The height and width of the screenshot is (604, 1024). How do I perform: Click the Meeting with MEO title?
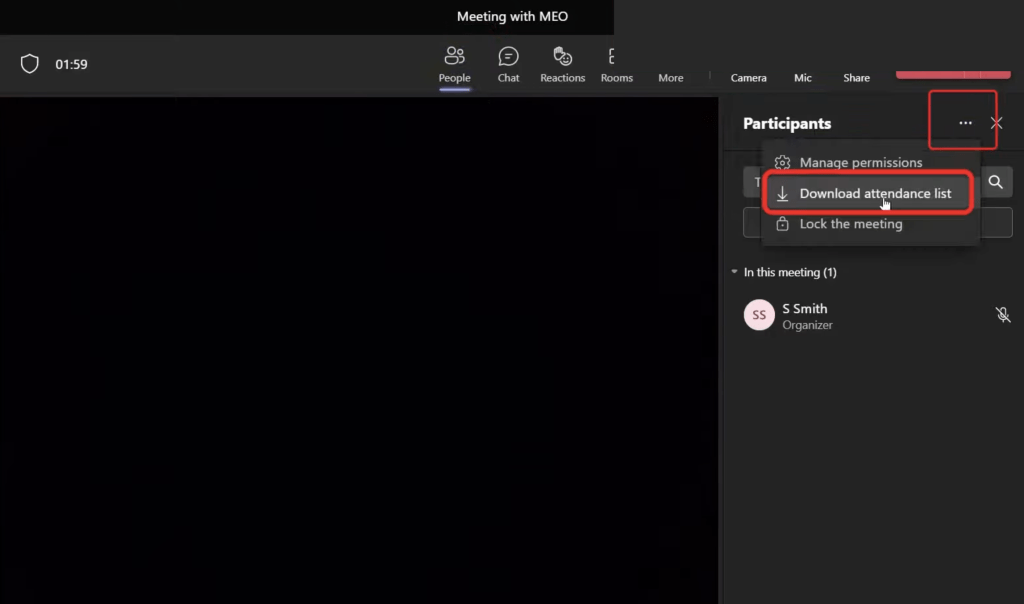(x=512, y=16)
